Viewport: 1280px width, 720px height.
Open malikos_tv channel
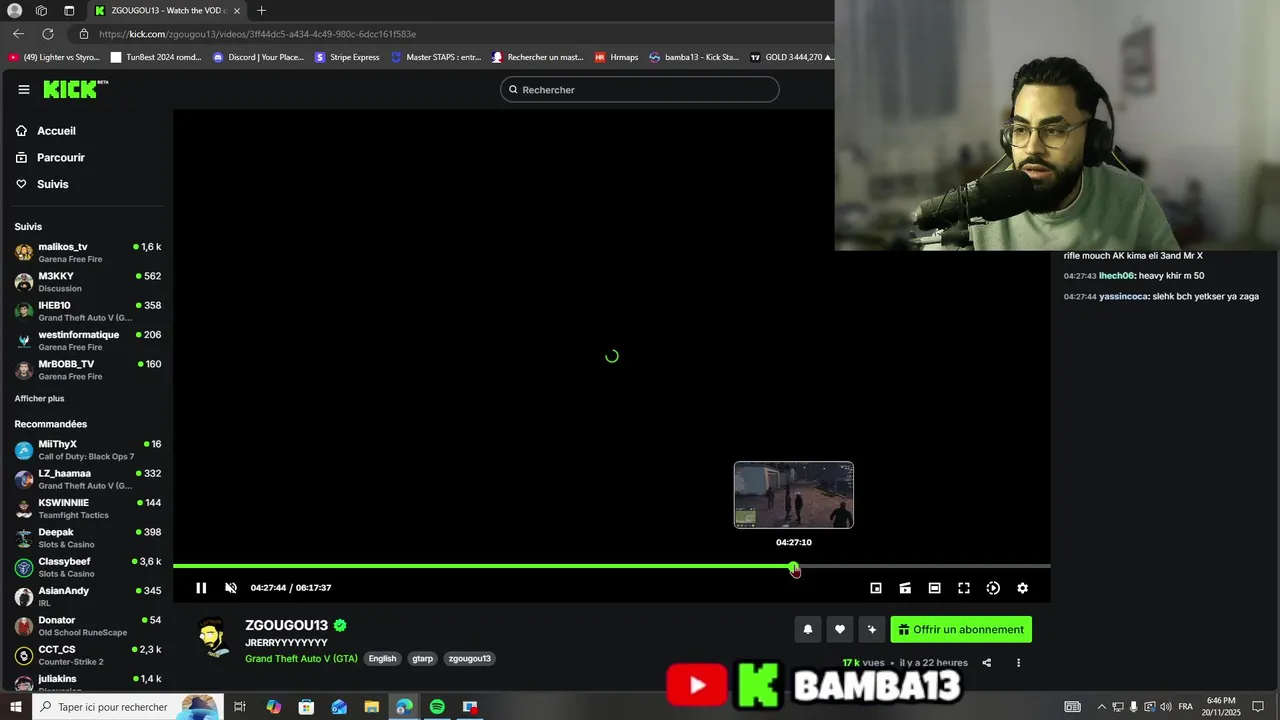point(87,252)
